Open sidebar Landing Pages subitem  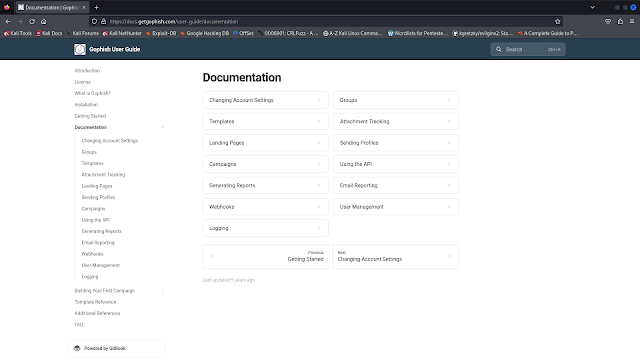[97, 186]
